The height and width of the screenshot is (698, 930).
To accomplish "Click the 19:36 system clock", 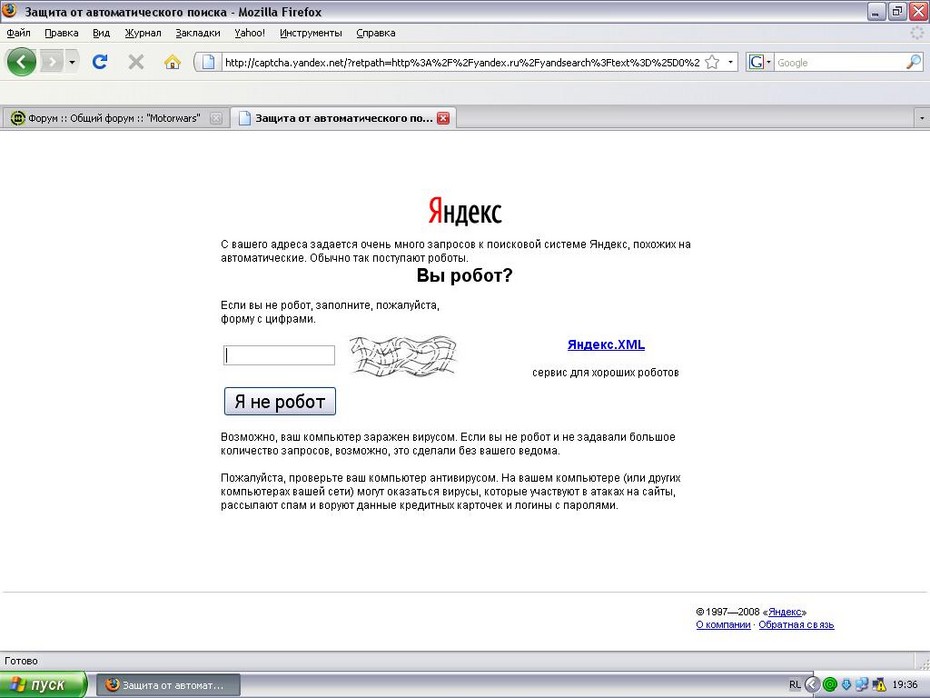I will 904,685.
